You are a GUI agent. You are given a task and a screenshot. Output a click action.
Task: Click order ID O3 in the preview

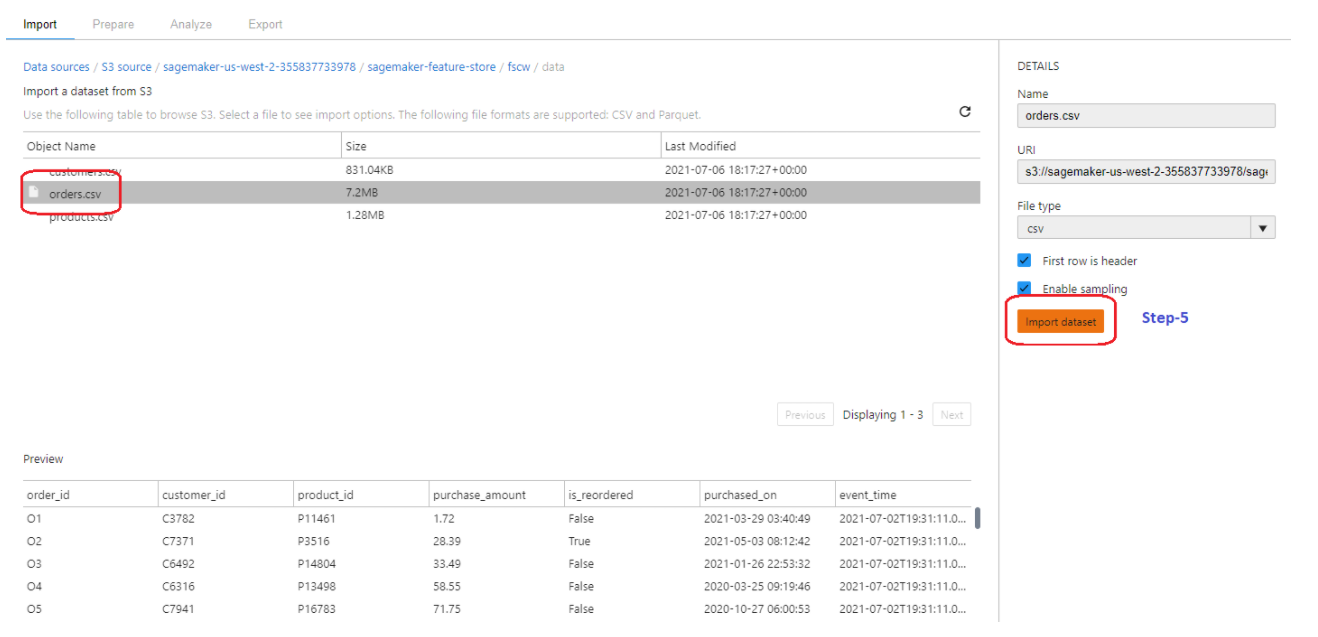[34, 564]
